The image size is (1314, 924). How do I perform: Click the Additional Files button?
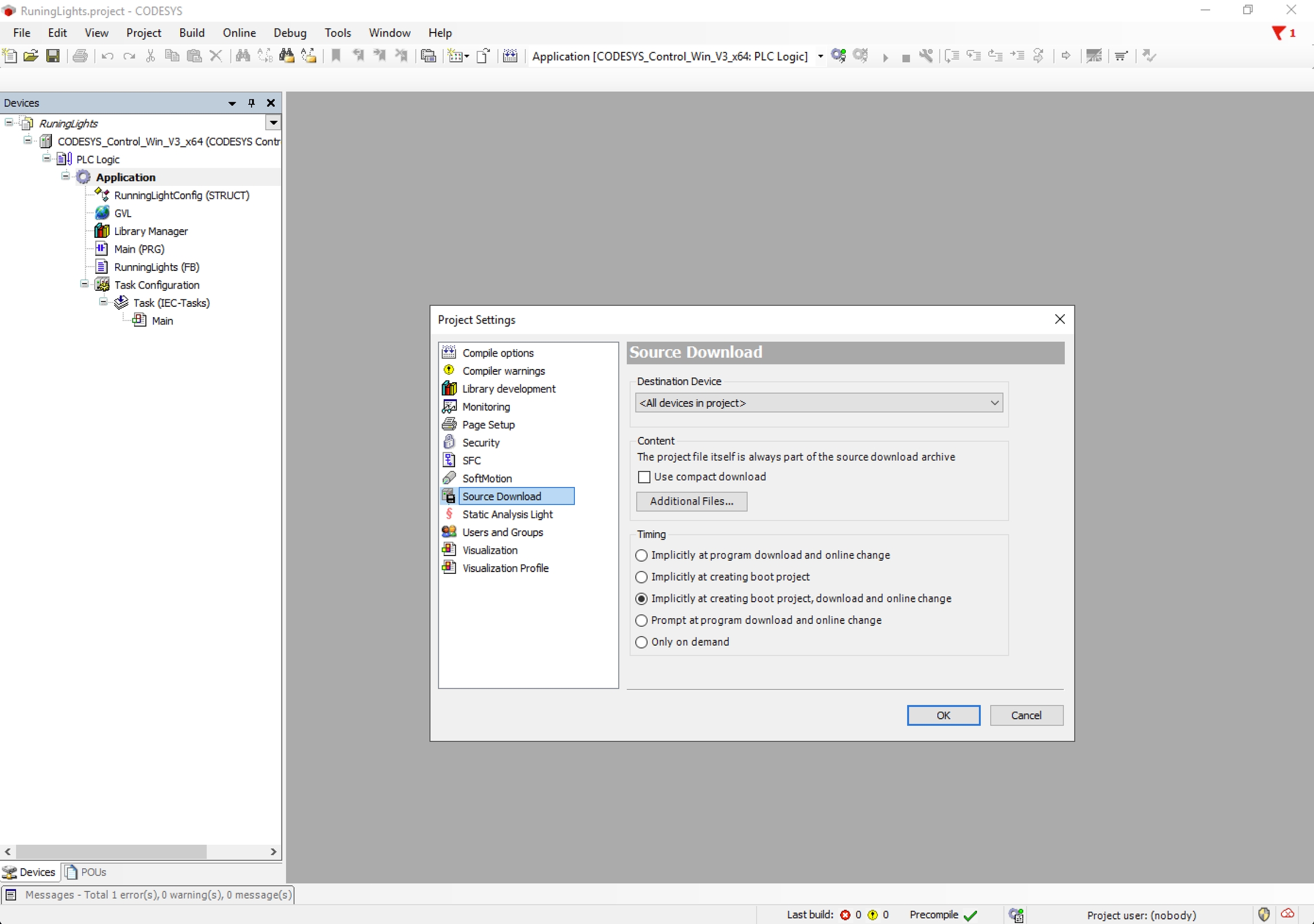point(691,501)
